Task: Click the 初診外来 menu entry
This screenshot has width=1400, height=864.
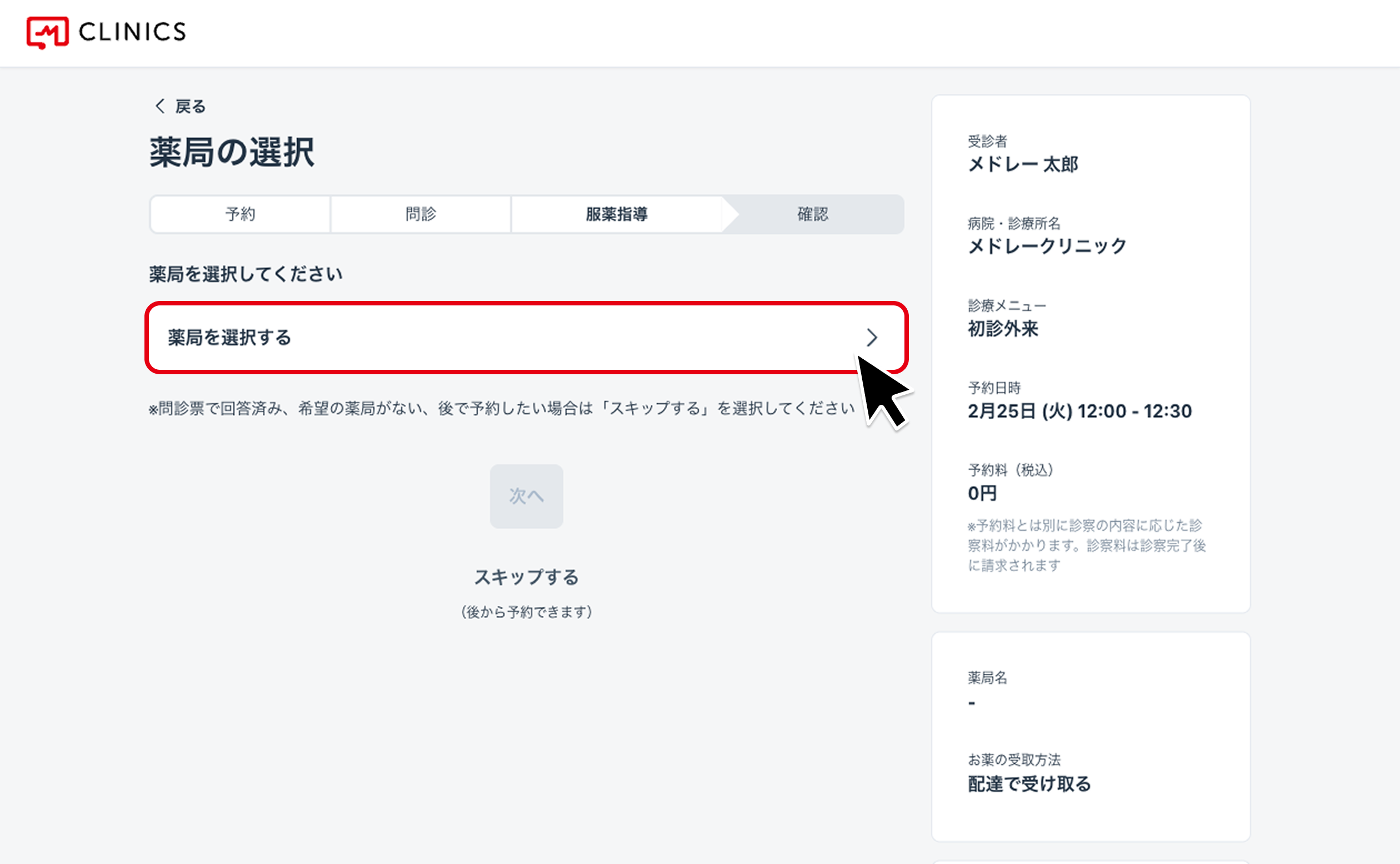Action: pos(1003,329)
